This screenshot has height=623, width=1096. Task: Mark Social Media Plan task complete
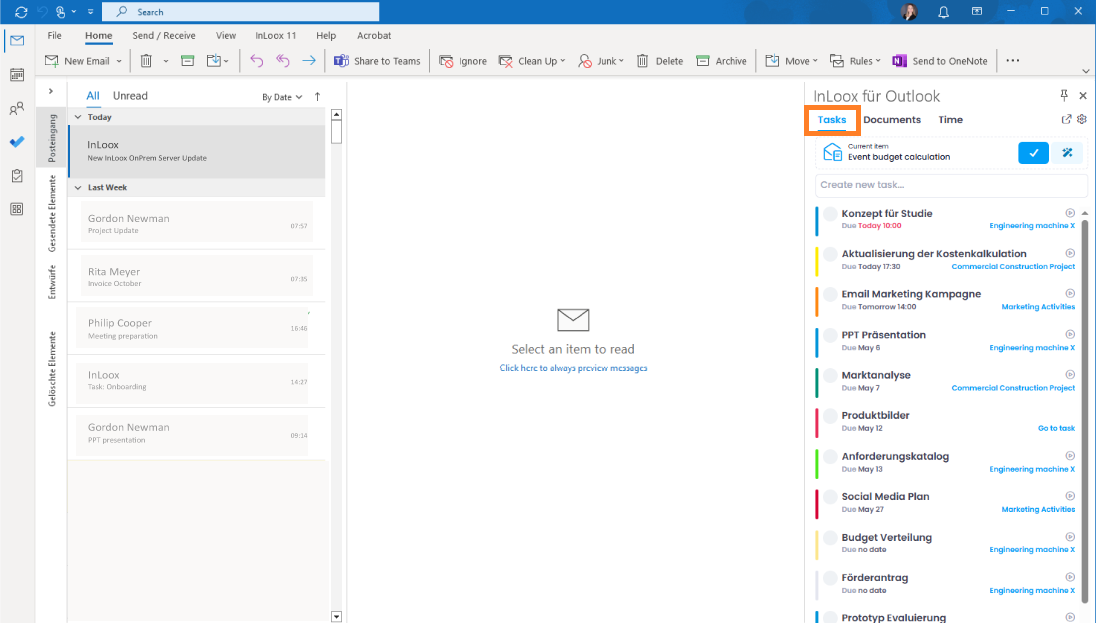click(x=830, y=497)
